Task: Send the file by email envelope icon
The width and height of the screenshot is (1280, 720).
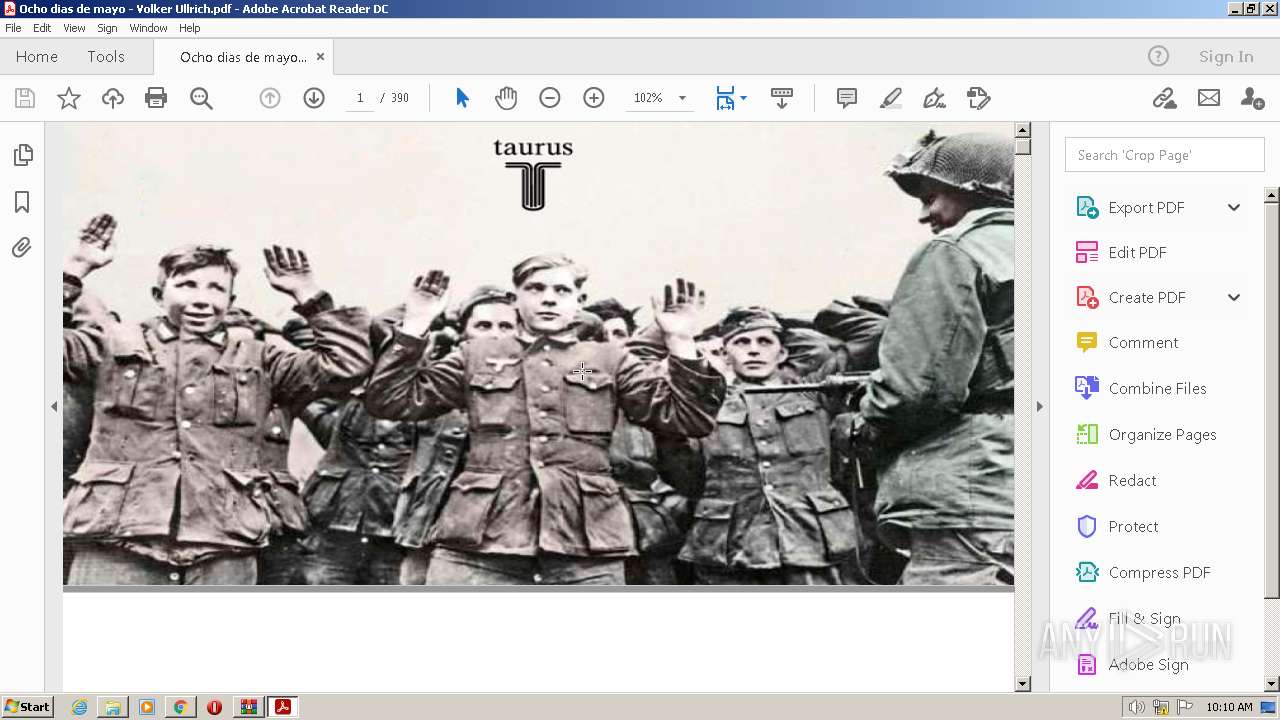Action: 1209,98
